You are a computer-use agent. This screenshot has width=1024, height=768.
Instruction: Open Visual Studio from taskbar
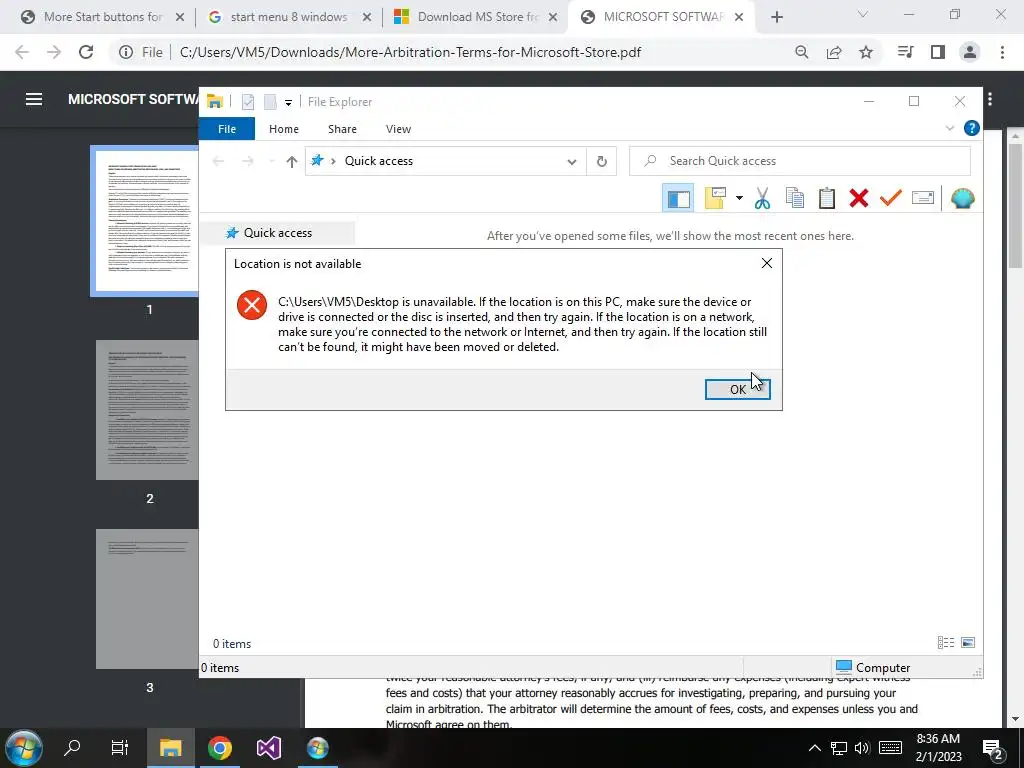(x=268, y=748)
